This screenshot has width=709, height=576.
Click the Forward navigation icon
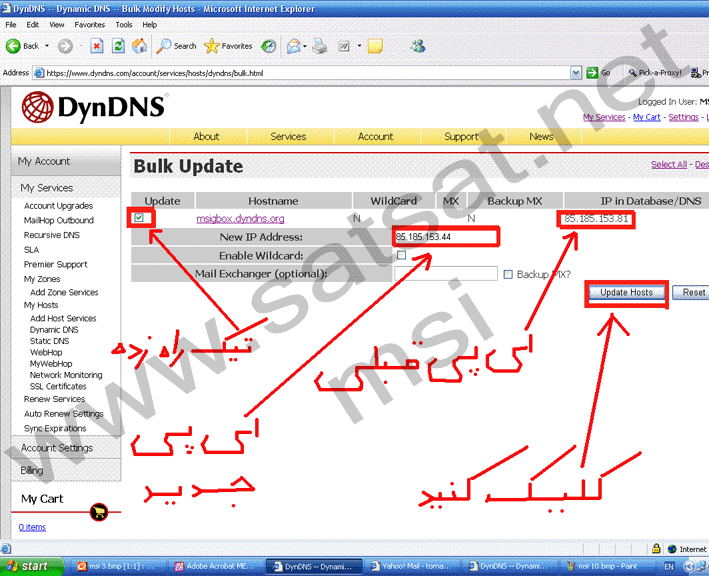click(x=66, y=46)
